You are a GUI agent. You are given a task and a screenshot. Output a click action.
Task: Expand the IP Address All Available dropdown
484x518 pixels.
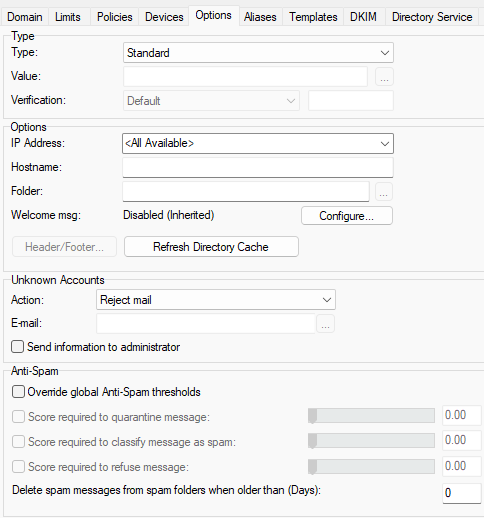pos(258,144)
